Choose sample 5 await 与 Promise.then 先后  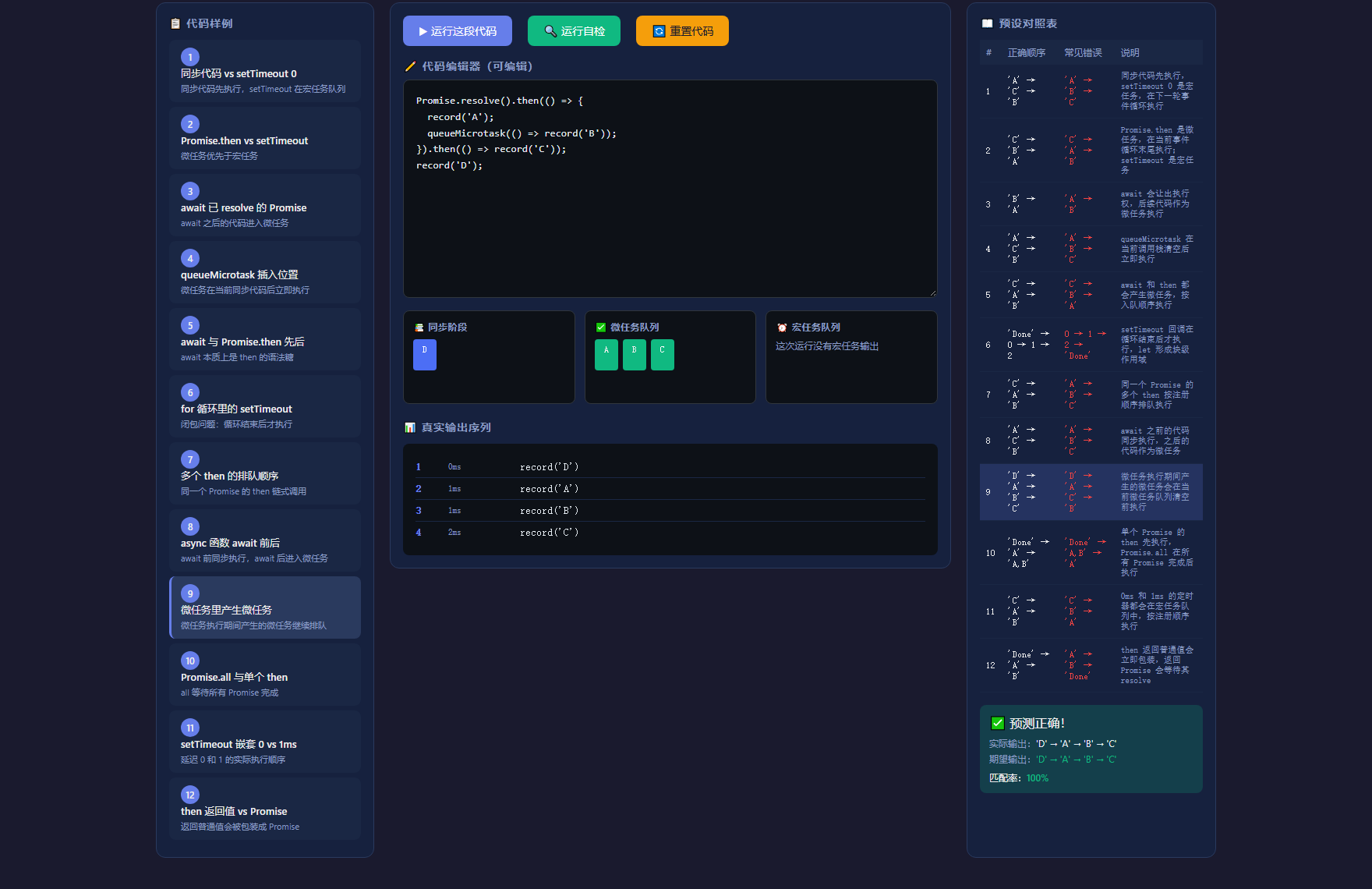265,339
